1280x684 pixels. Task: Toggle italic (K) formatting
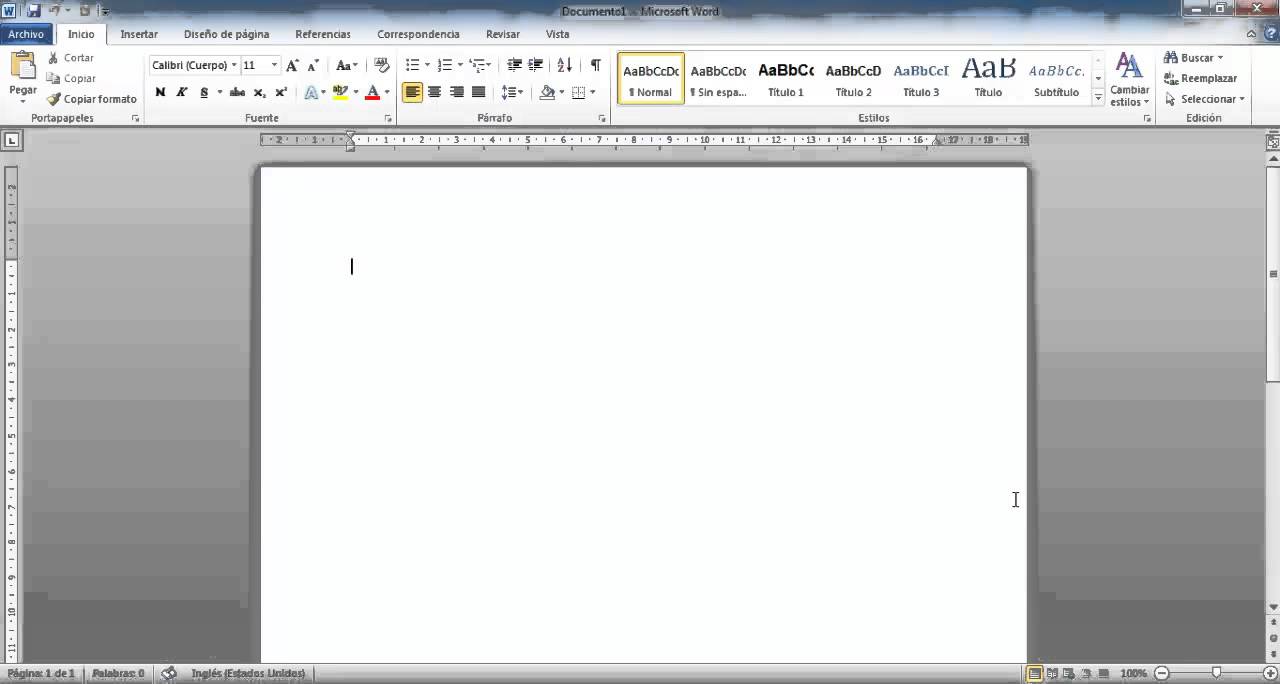click(x=182, y=92)
